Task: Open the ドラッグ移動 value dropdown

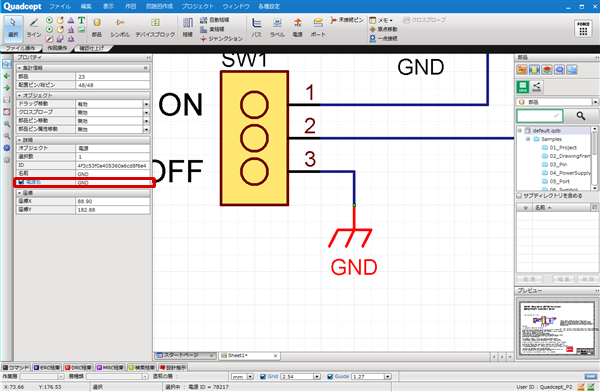Action: (x=146, y=104)
